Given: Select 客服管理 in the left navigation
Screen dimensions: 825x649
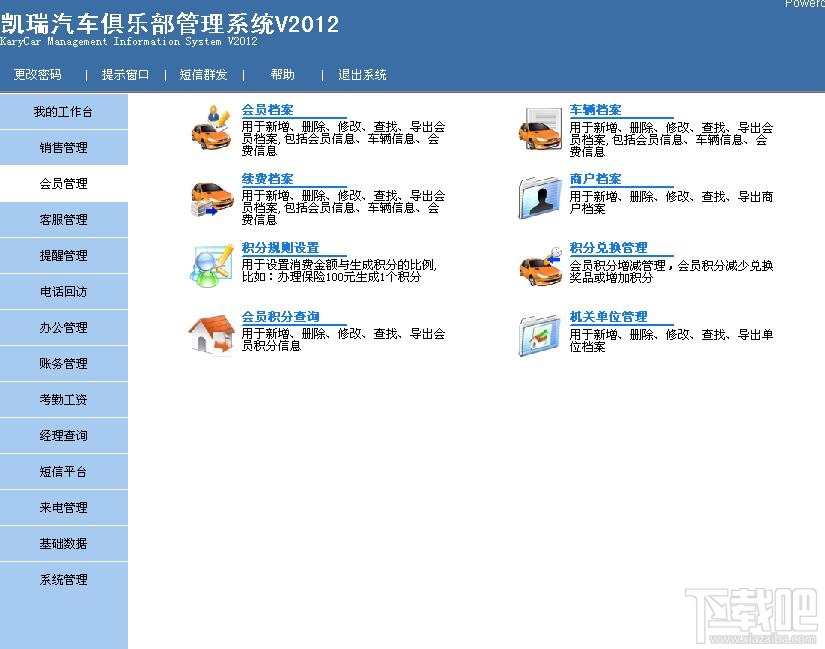Looking at the screenshot, I should [64, 219].
